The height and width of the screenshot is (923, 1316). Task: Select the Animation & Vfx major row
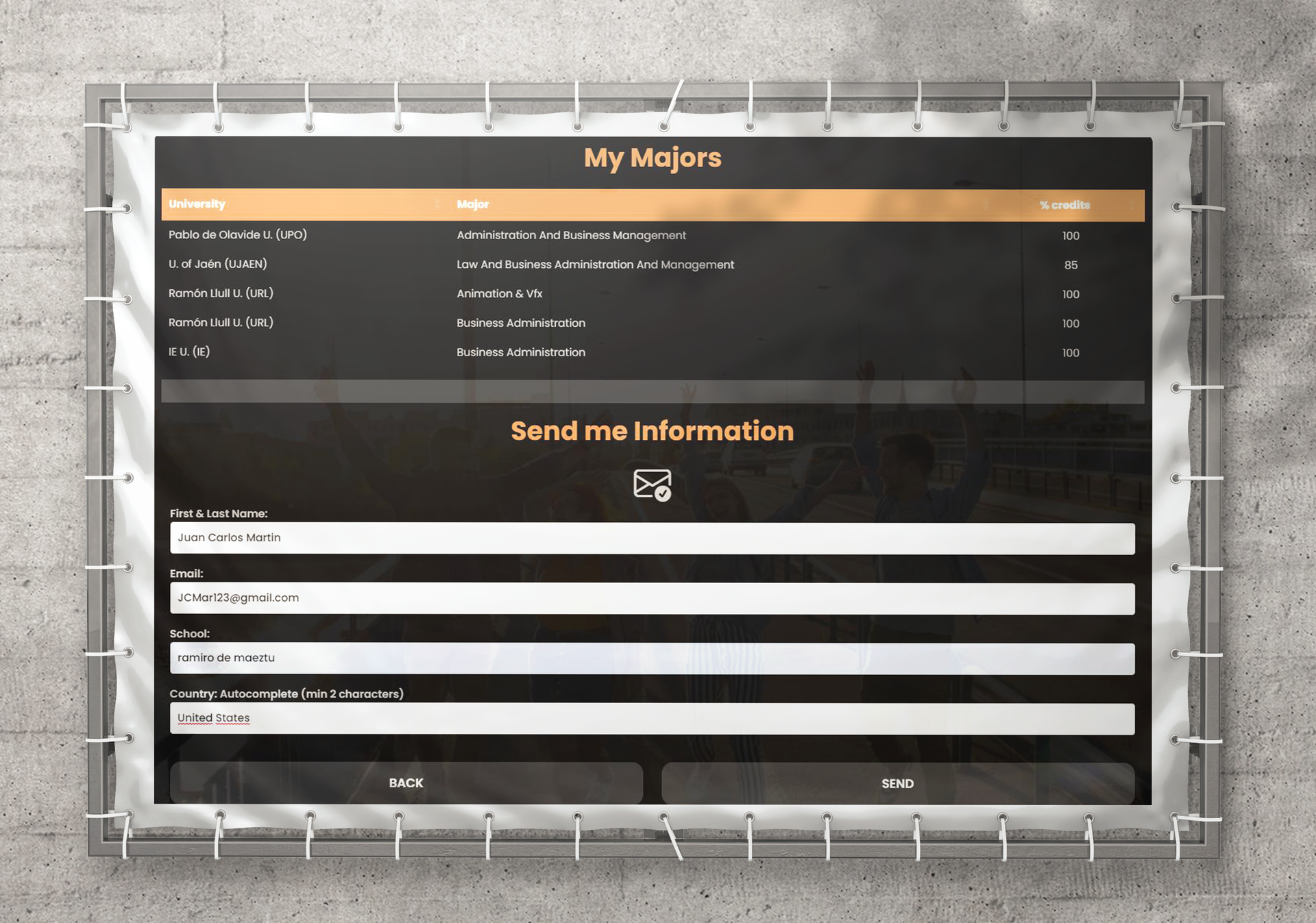(500, 294)
